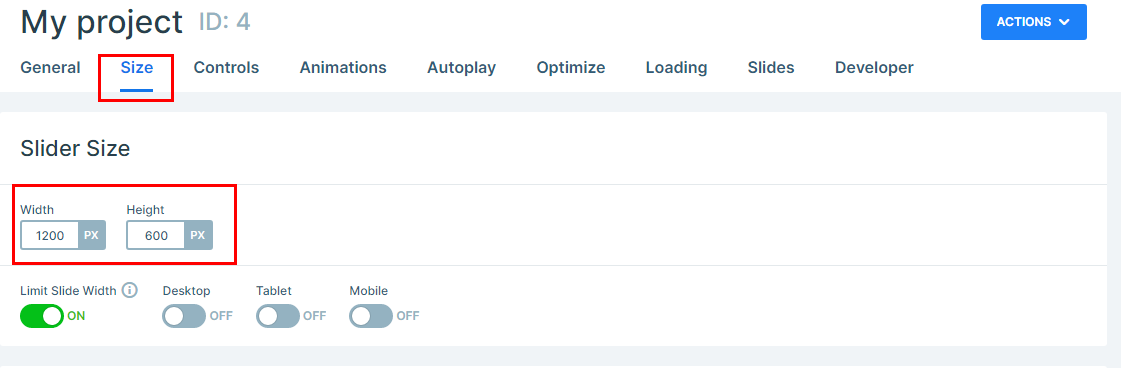Viewport: 1121px width, 368px height.
Task: Enable the Tablet limit toggle
Action: coord(278,316)
